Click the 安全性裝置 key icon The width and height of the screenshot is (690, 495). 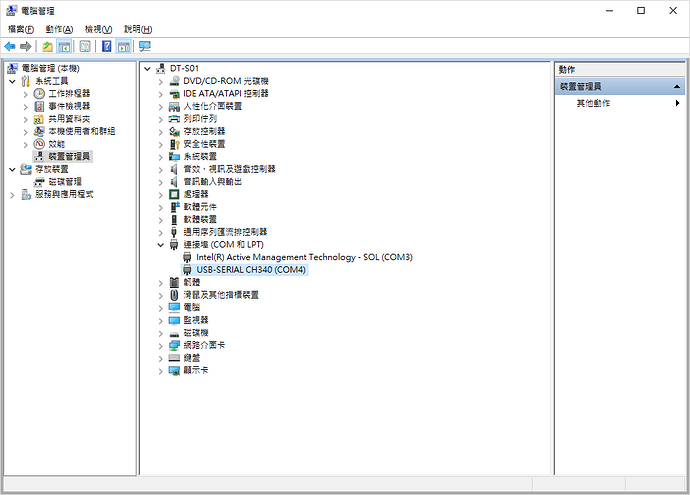pos(175,144)
